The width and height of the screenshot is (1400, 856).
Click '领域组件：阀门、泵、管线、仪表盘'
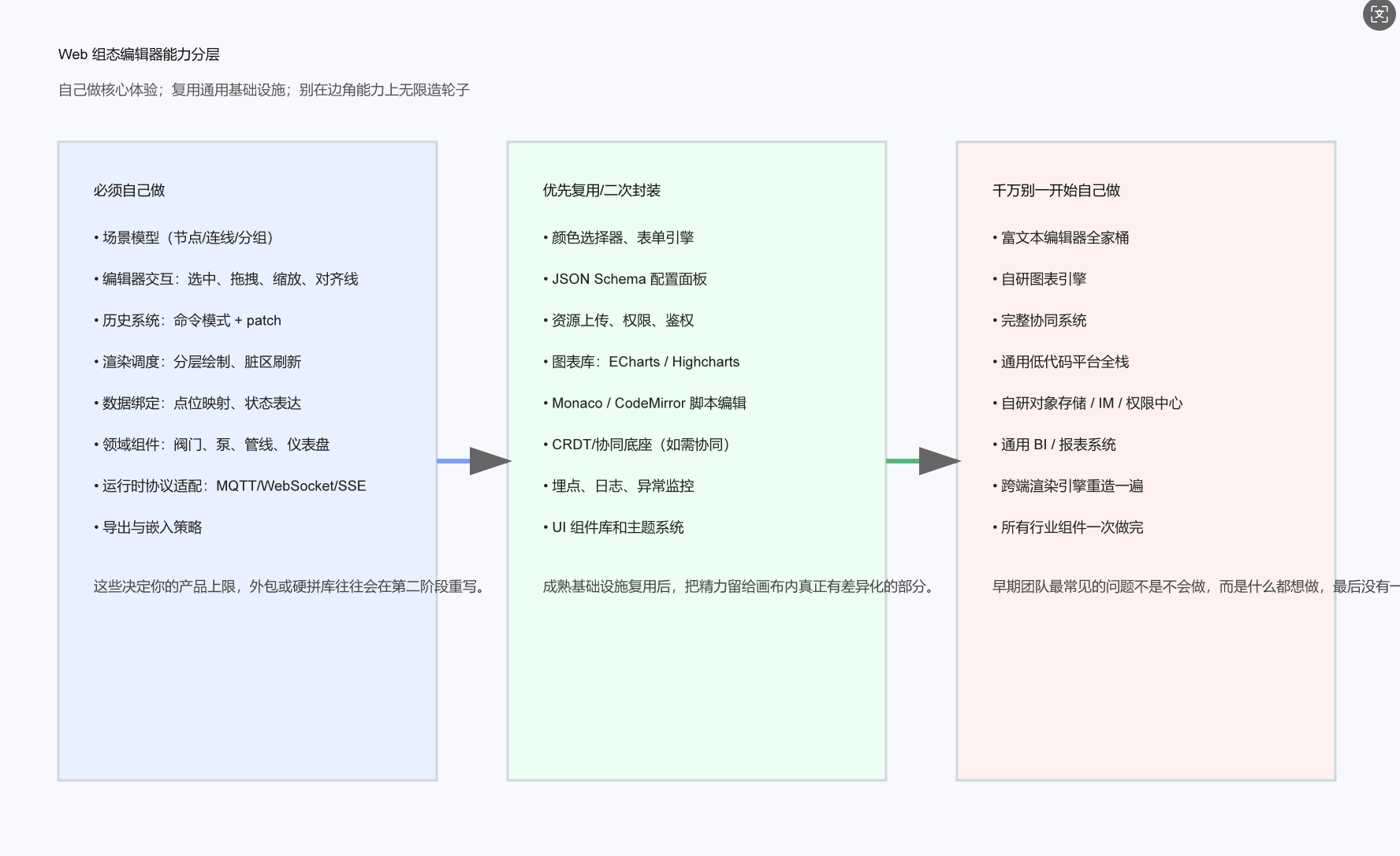(x=212, y=445)
